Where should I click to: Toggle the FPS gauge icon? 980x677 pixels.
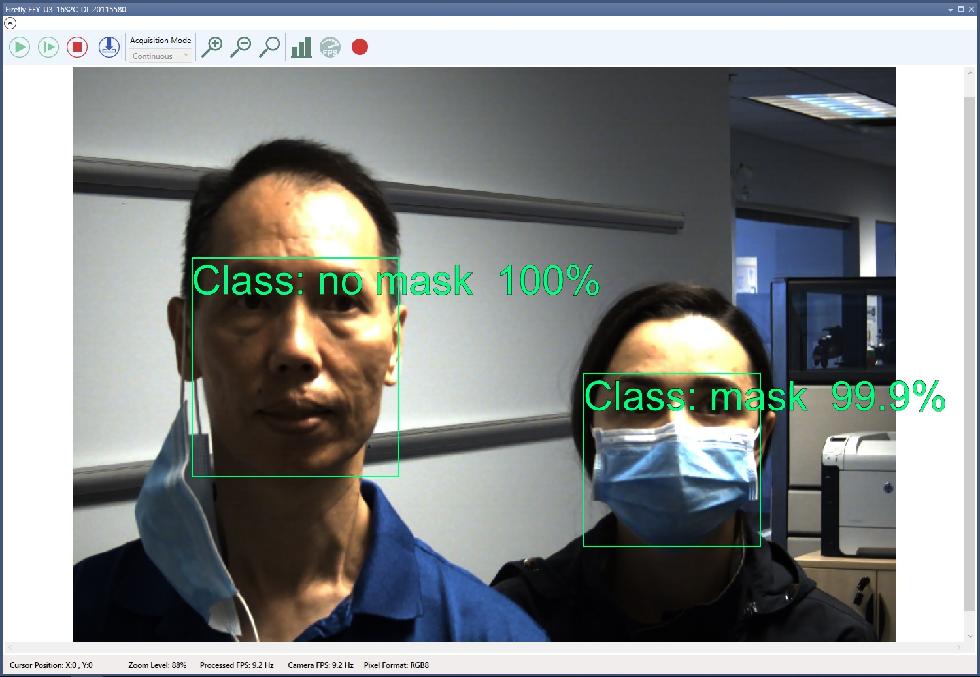click(x=330, y=47)
